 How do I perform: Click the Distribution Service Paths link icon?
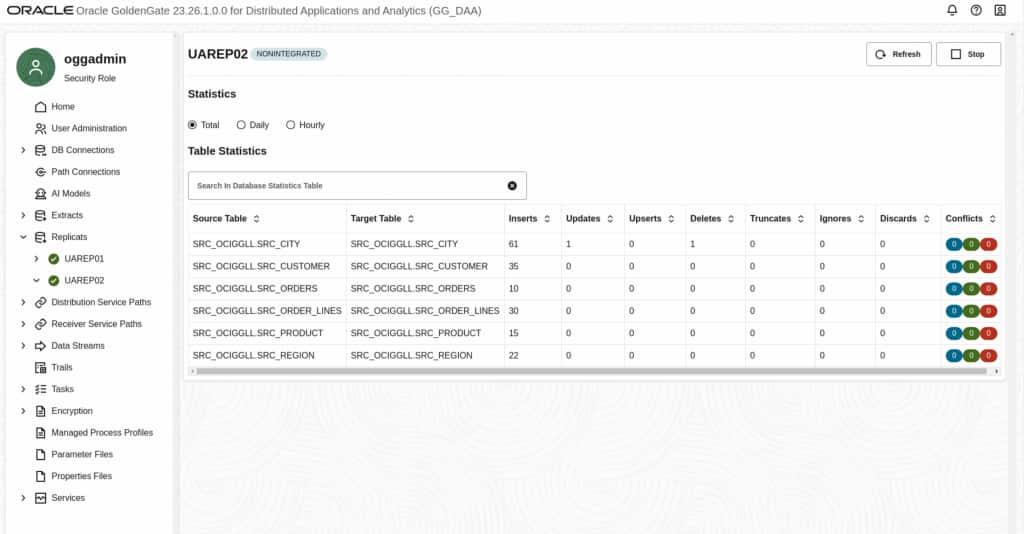[40, 302]
